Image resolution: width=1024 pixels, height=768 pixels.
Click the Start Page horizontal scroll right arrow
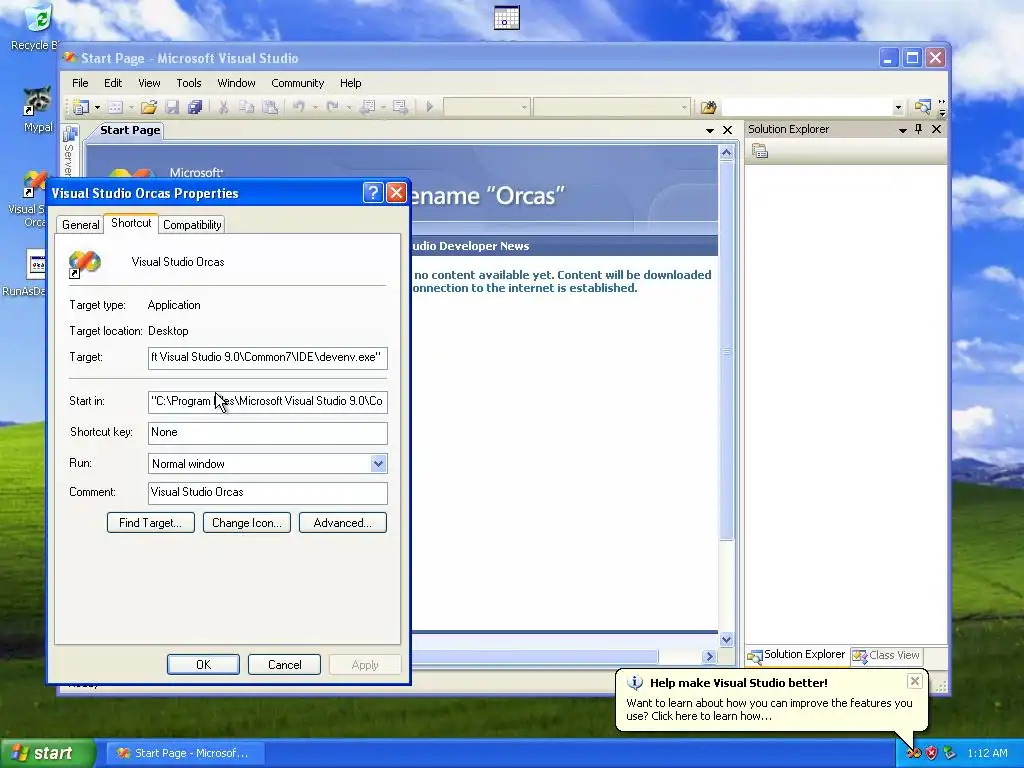(x=710, y=656)
